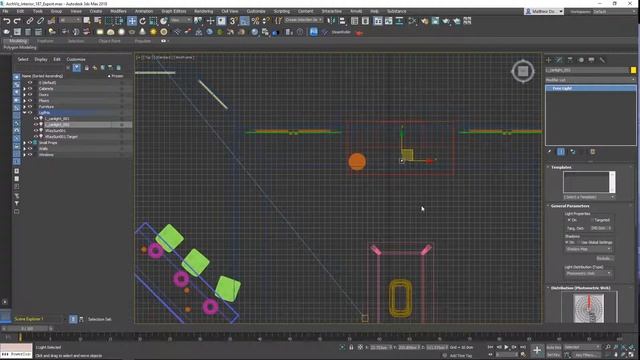Click the yellow object color swatch
Viewport: 640px width, 360px height.
coord(633,70)
